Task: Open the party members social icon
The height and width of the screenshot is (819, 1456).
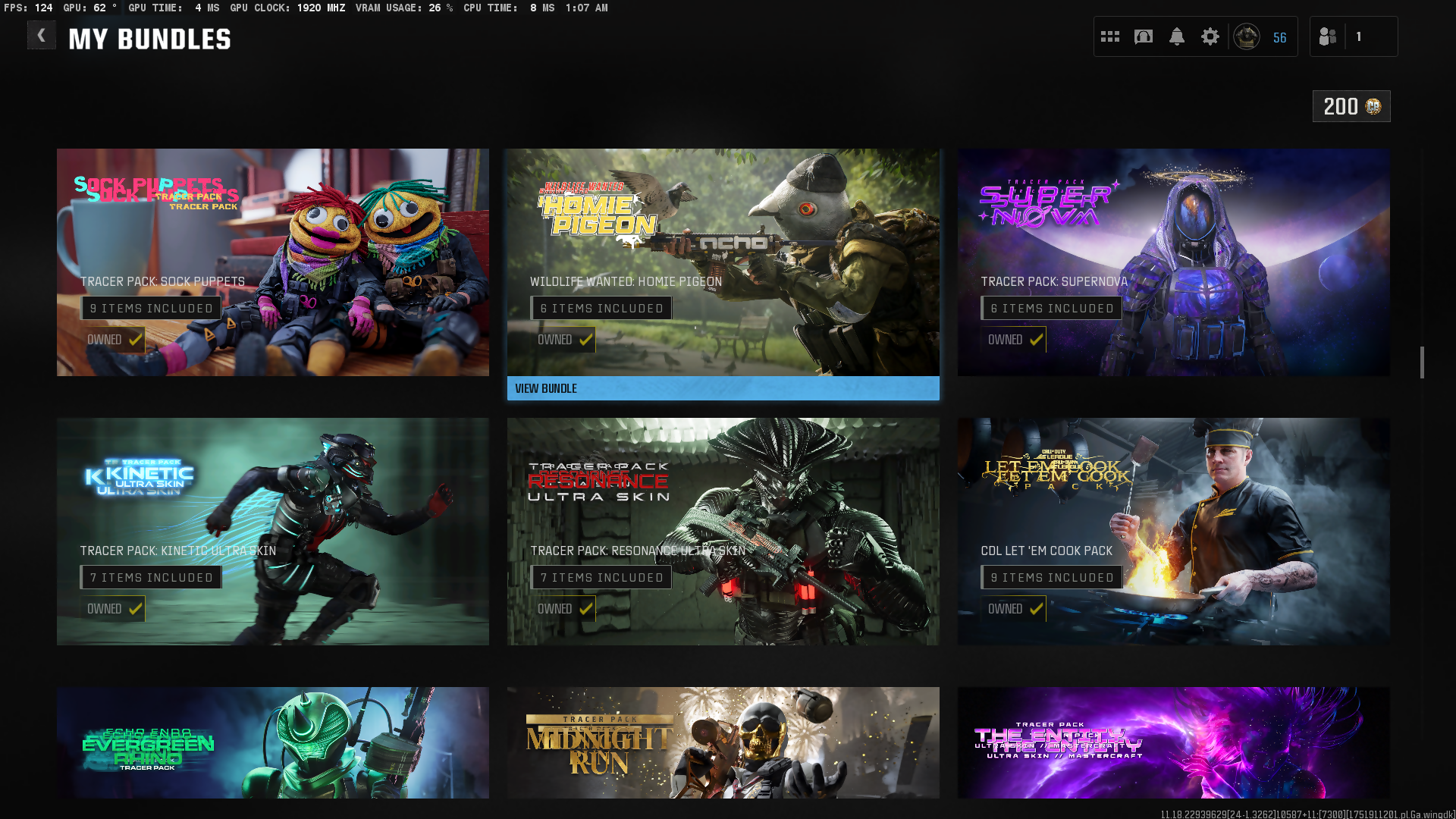Action: pos(1328,36)
